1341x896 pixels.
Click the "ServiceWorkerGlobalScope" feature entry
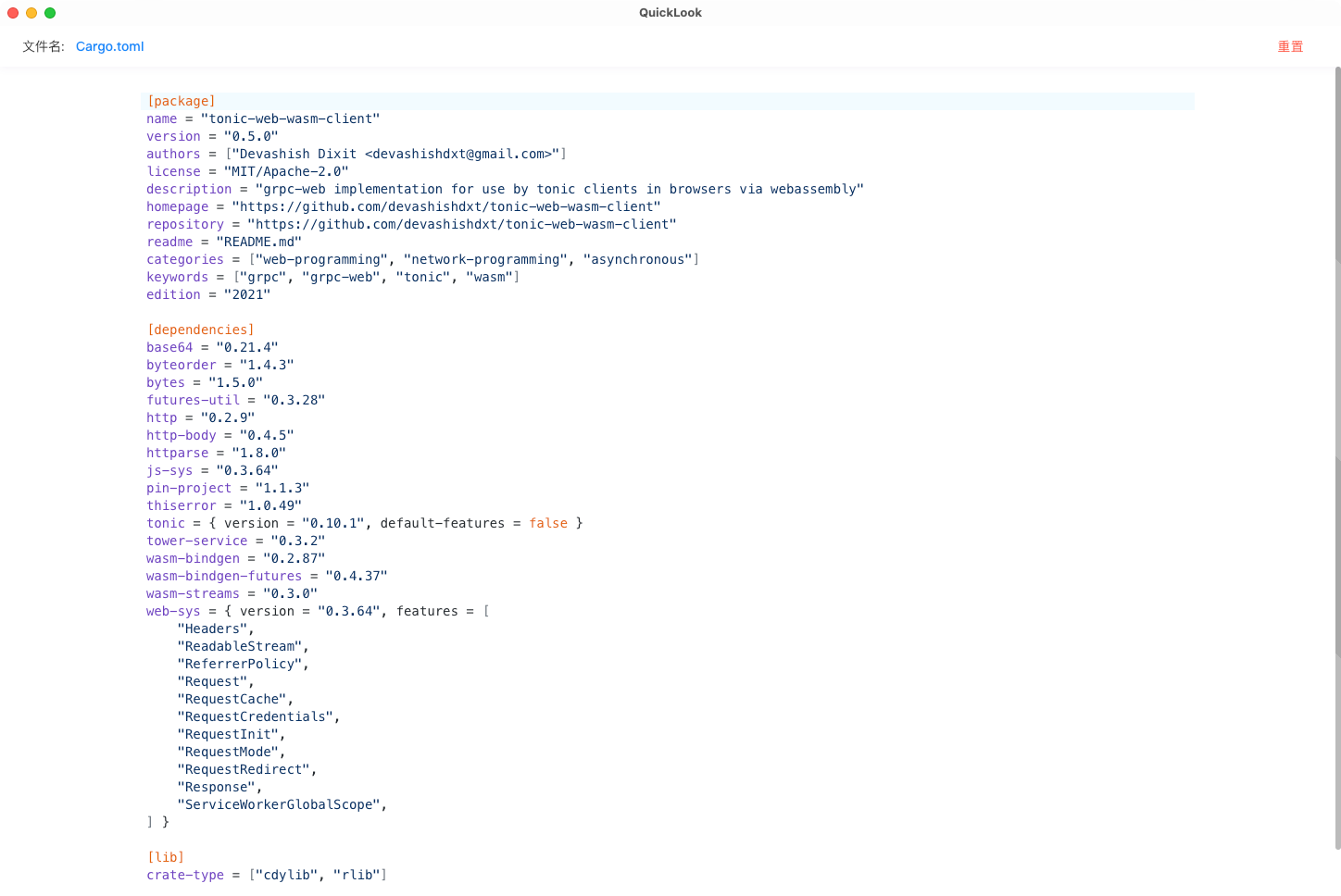(x=282, y=805)
